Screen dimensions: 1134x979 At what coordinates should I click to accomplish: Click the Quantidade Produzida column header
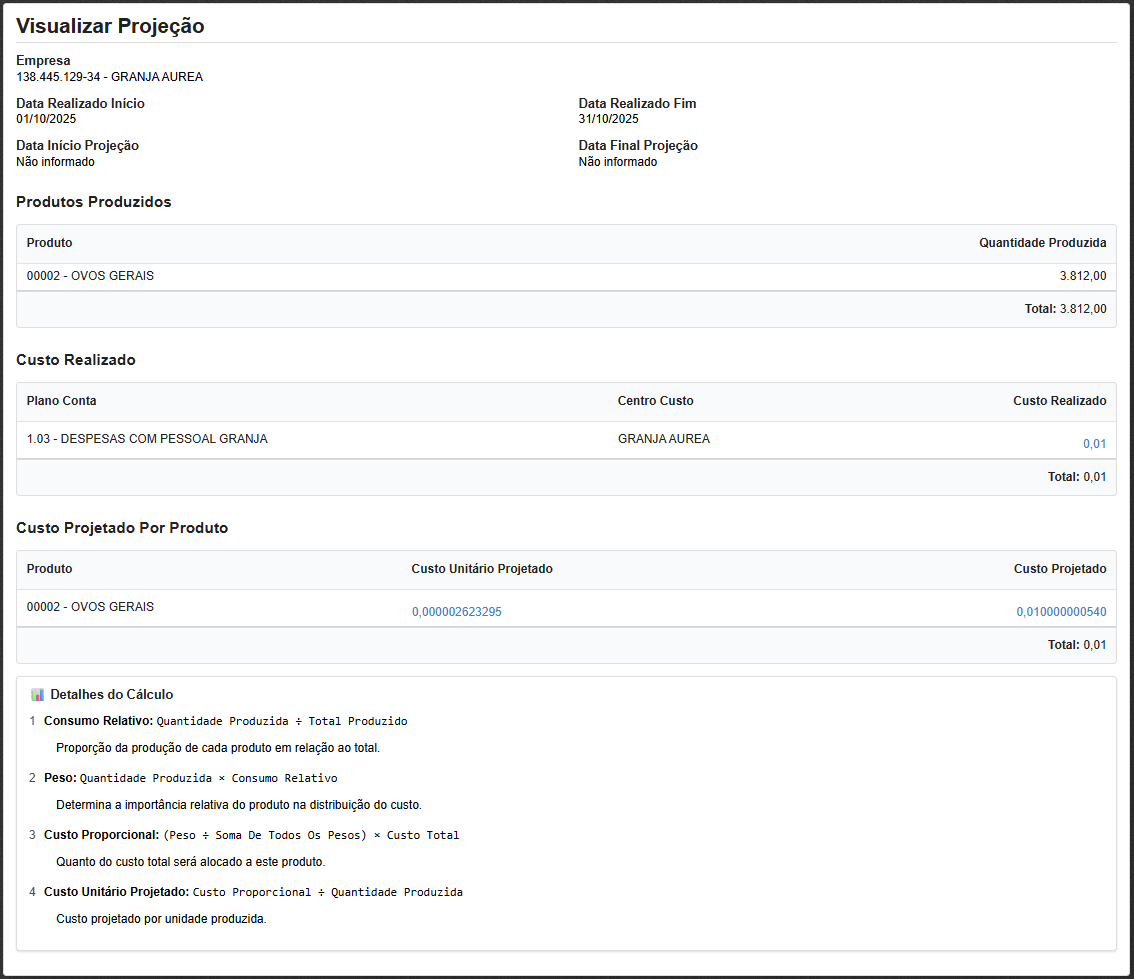1042,243
